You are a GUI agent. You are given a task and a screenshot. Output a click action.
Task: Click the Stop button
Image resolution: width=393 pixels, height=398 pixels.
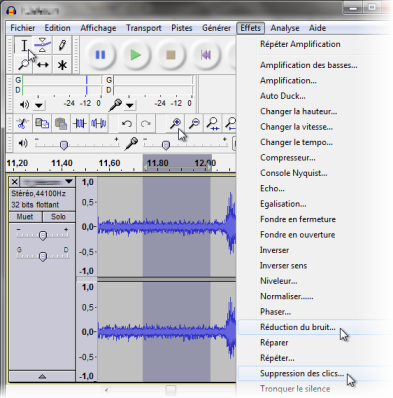click(x=171, y=54)
